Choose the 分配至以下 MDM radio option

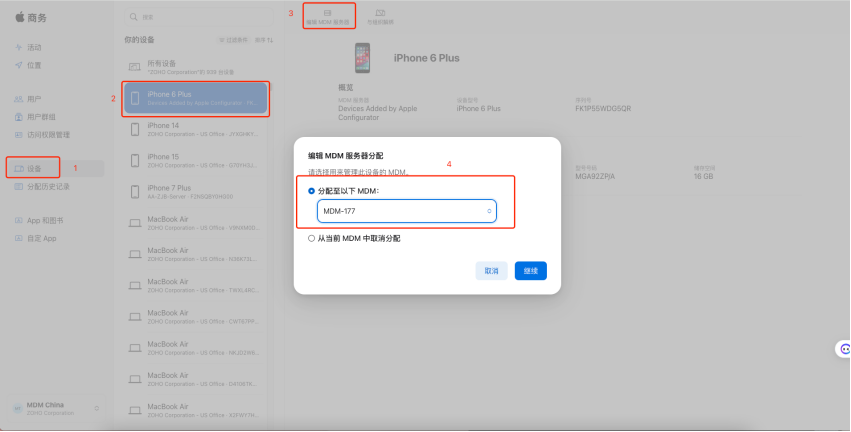pyautogui.click(x=312, y=191)
